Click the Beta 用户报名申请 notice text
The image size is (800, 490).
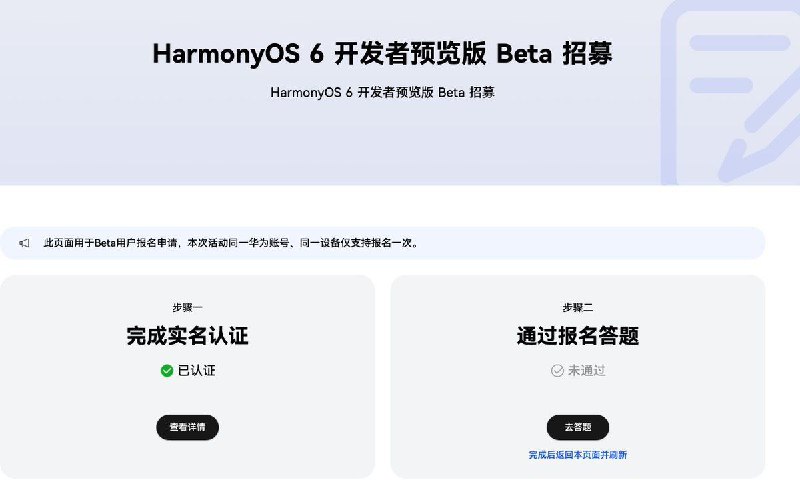tap(230, 243)
